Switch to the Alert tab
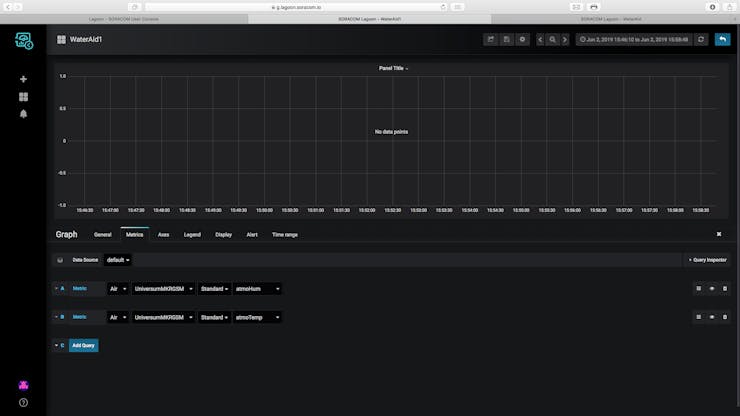The height and width of the screenshot is (416, 740). (x=252, y=235)
